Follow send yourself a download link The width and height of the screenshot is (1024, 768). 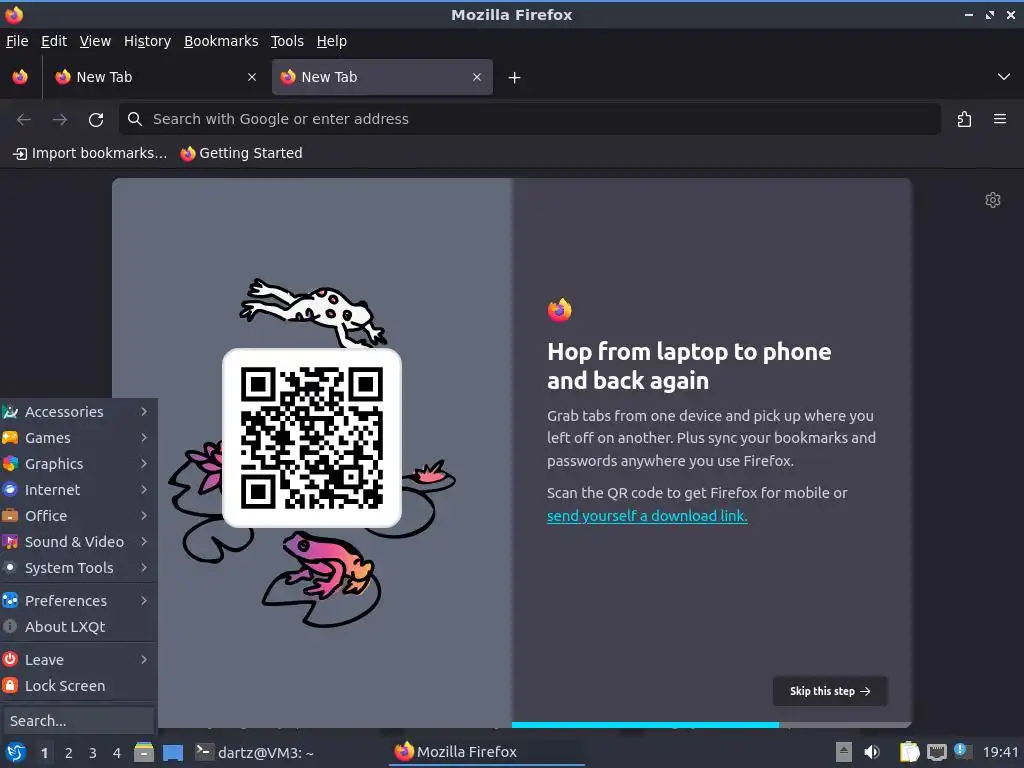pyautogui.click(x=647, y=516)
